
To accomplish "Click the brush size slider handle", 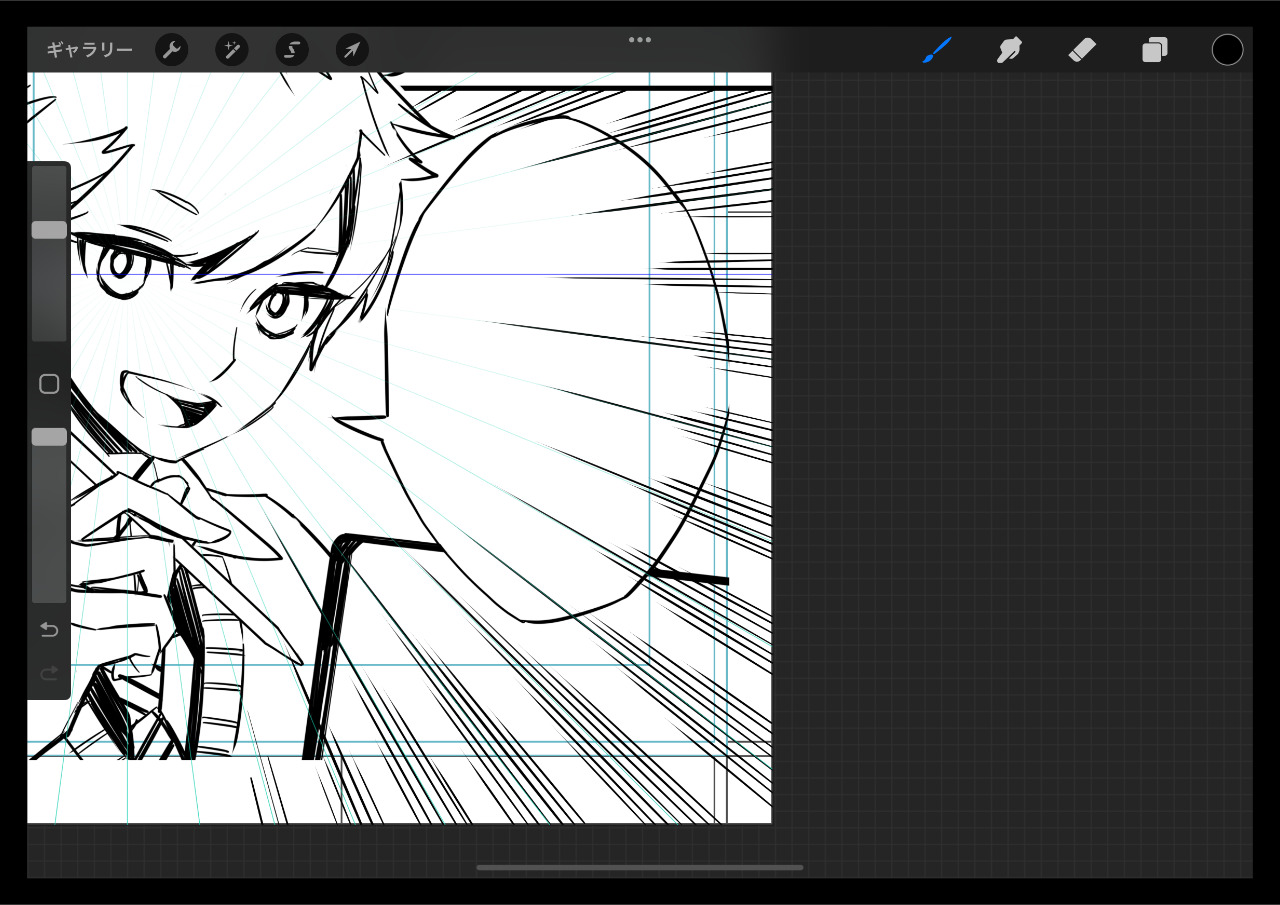I will click(x=49, y=230).
